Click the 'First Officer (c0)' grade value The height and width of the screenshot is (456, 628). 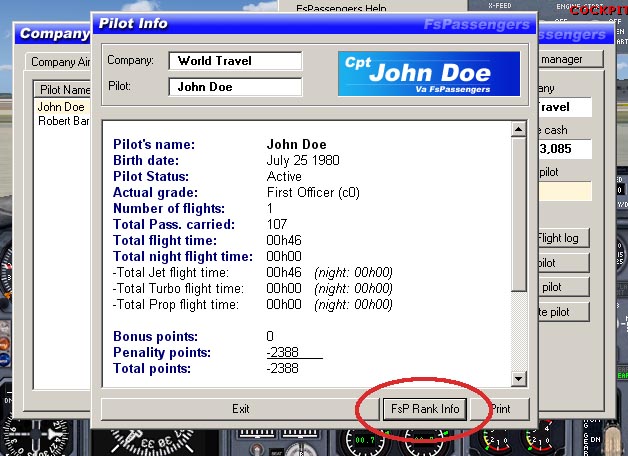pyautogui.click(x=313, y=193)
